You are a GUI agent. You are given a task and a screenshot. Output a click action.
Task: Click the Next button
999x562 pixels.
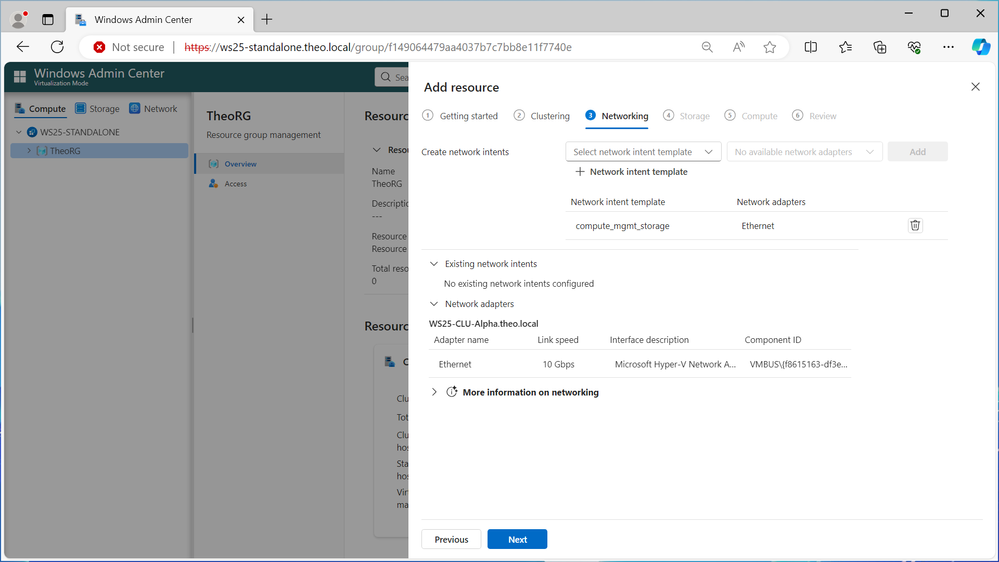point(517,539)
